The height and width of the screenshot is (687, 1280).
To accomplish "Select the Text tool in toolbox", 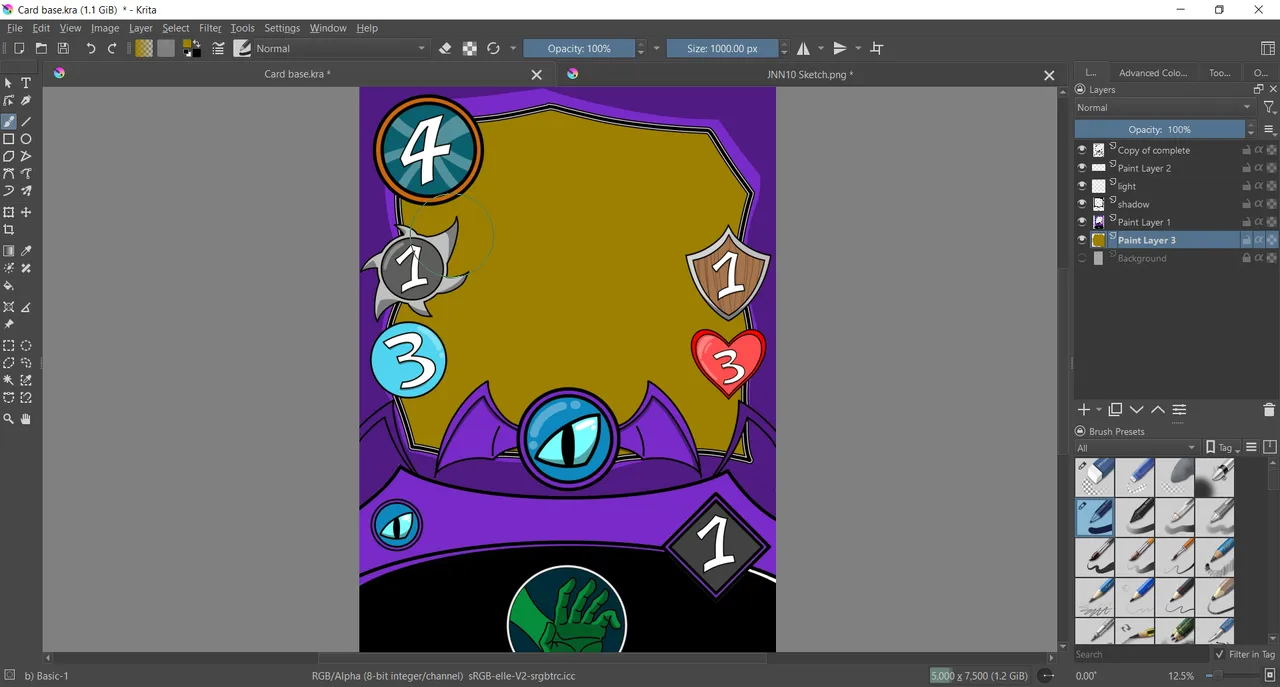I will pos(26,83).
